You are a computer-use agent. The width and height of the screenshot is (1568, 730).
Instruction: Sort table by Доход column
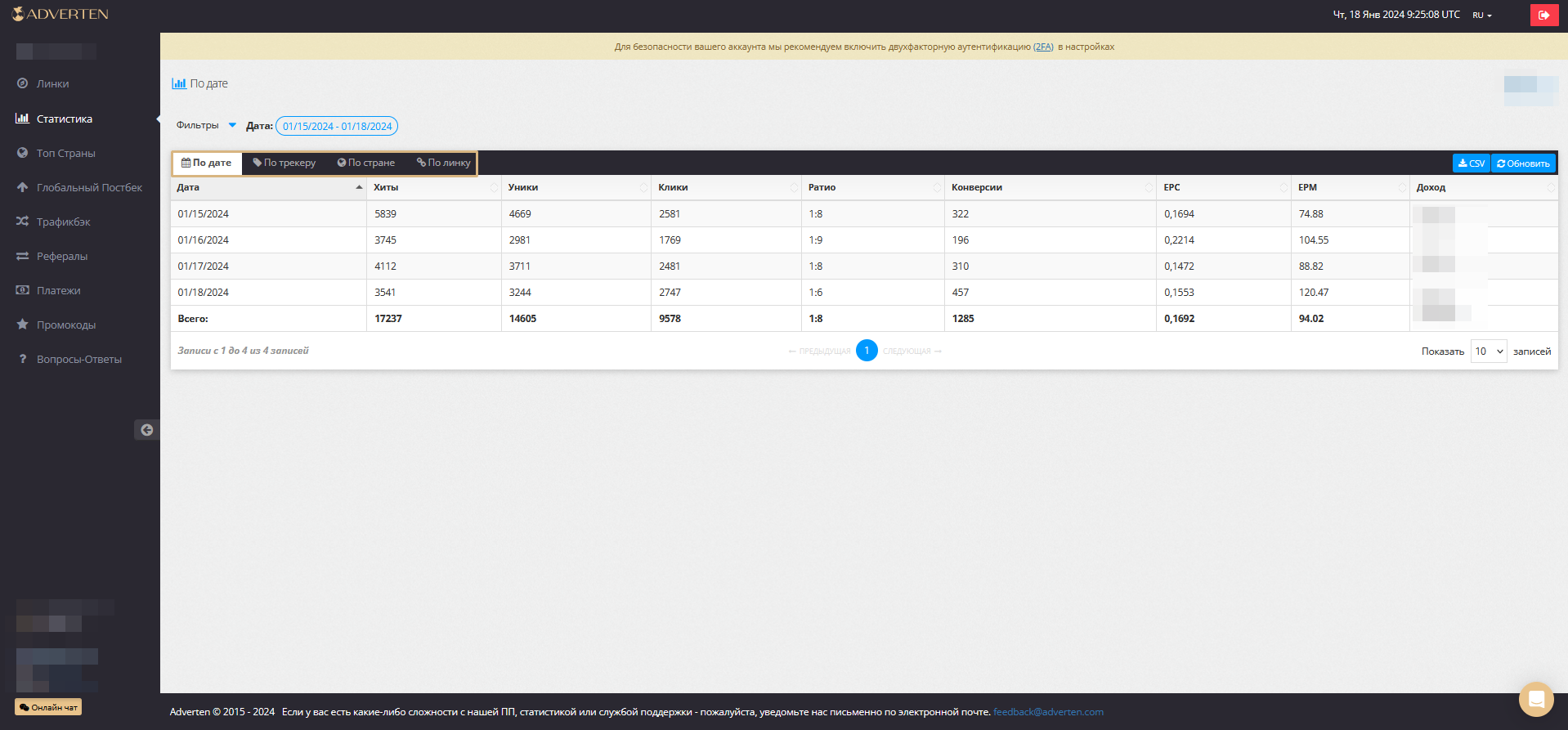tap(1484, 187)
